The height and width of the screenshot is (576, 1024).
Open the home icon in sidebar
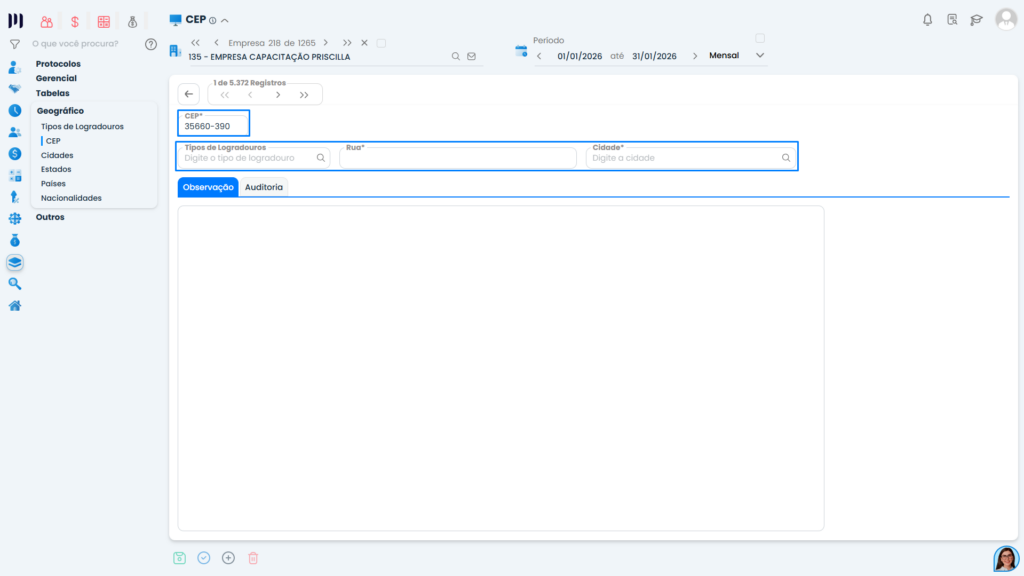(x=14, y=306)
